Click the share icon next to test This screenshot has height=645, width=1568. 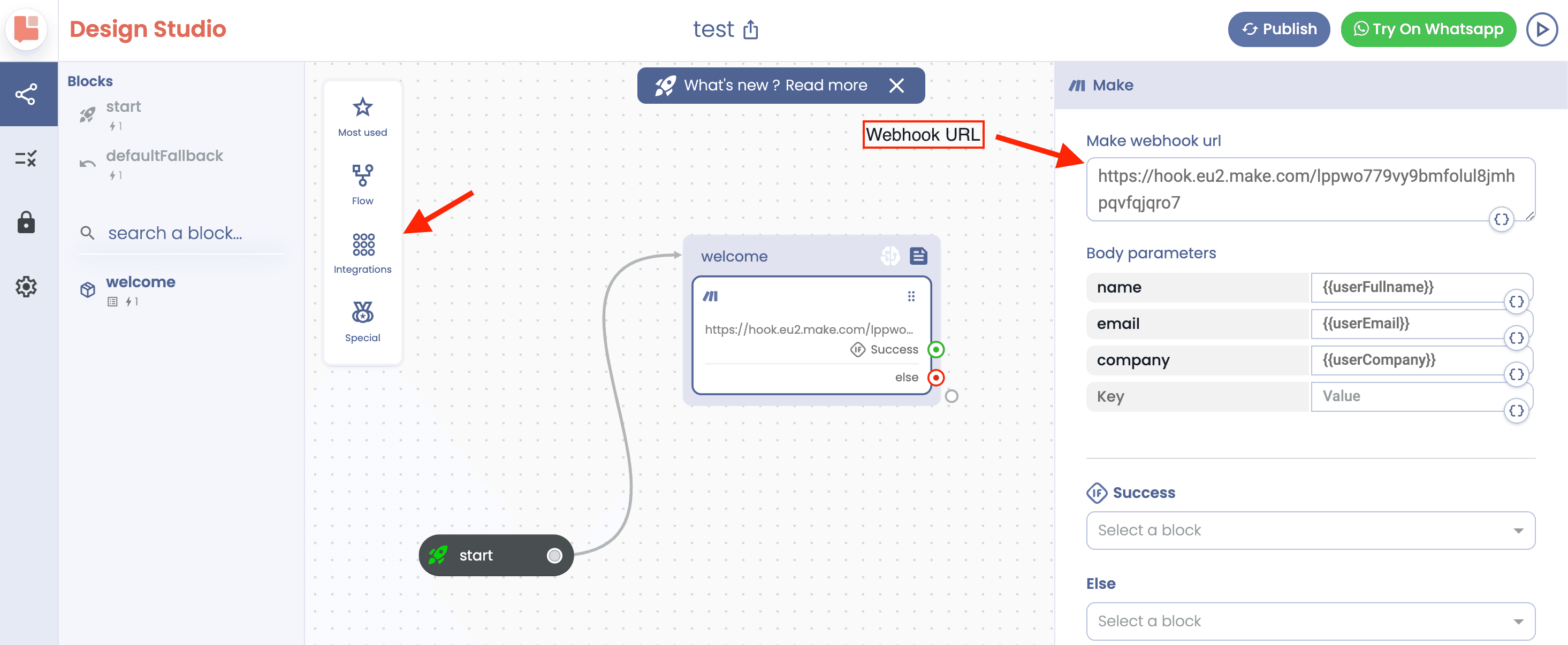750,29
